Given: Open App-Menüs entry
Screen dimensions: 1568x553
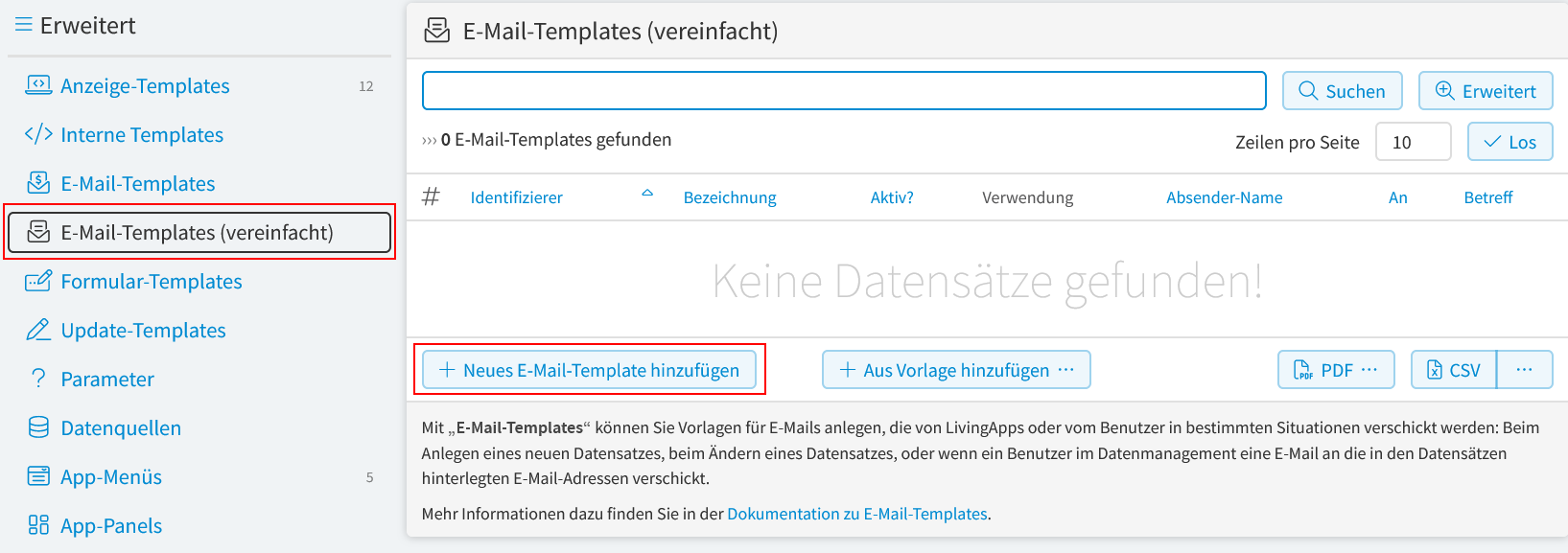Looking at the screenshot, I should (111, 476).
